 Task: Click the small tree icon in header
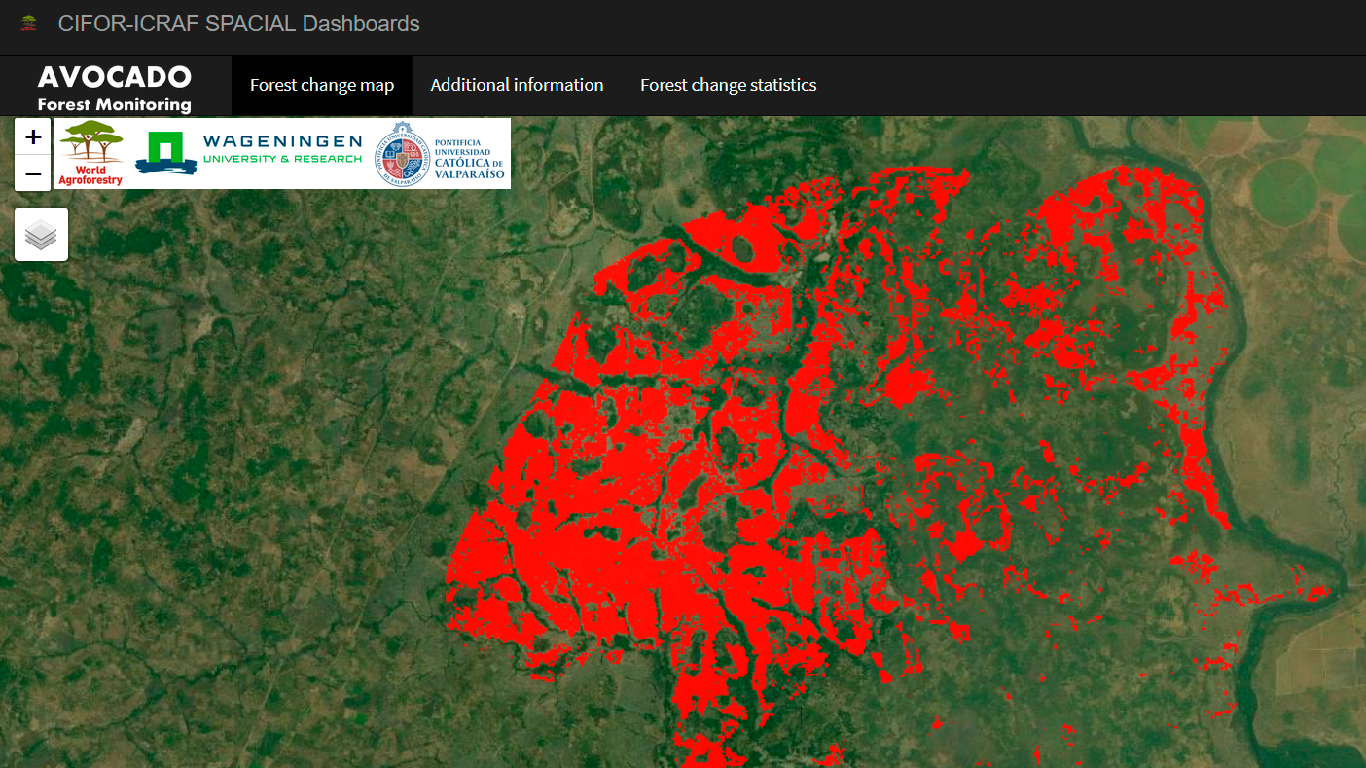[x=29, y=23]
